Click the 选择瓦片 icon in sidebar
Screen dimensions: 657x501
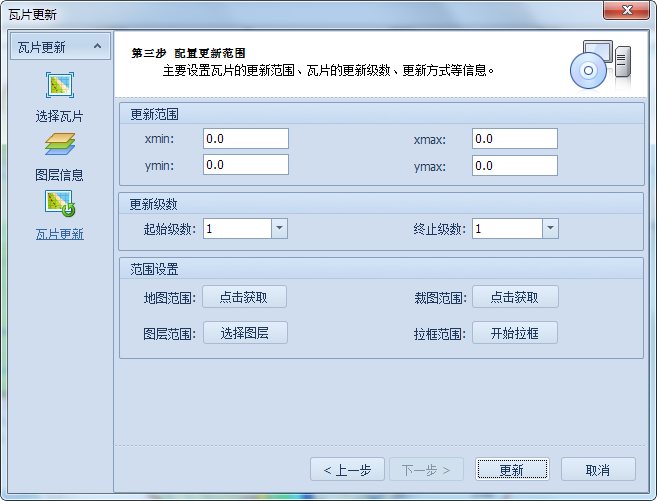[x=60, y=86]
